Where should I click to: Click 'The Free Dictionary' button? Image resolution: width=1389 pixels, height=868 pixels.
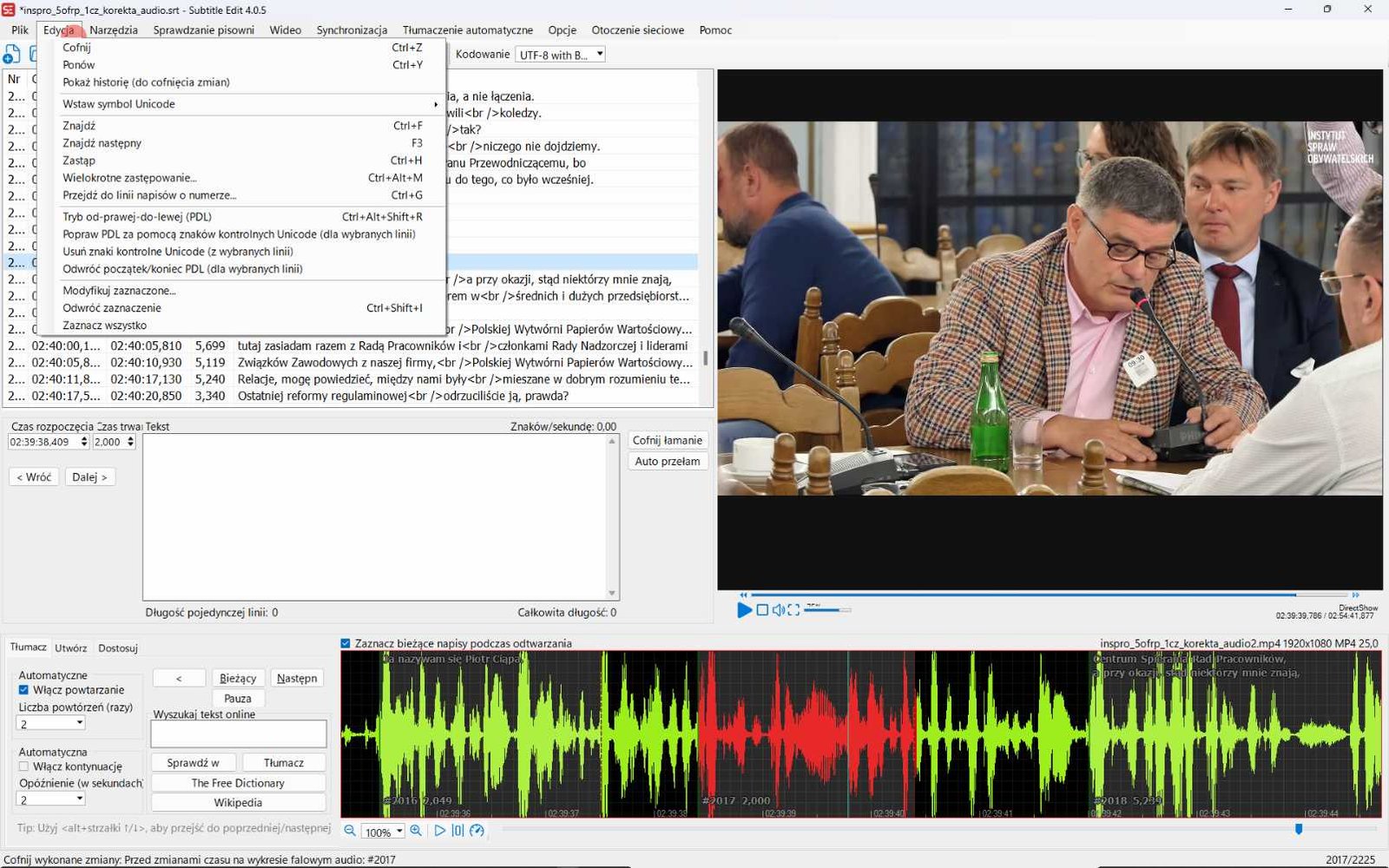pos(238,783)
